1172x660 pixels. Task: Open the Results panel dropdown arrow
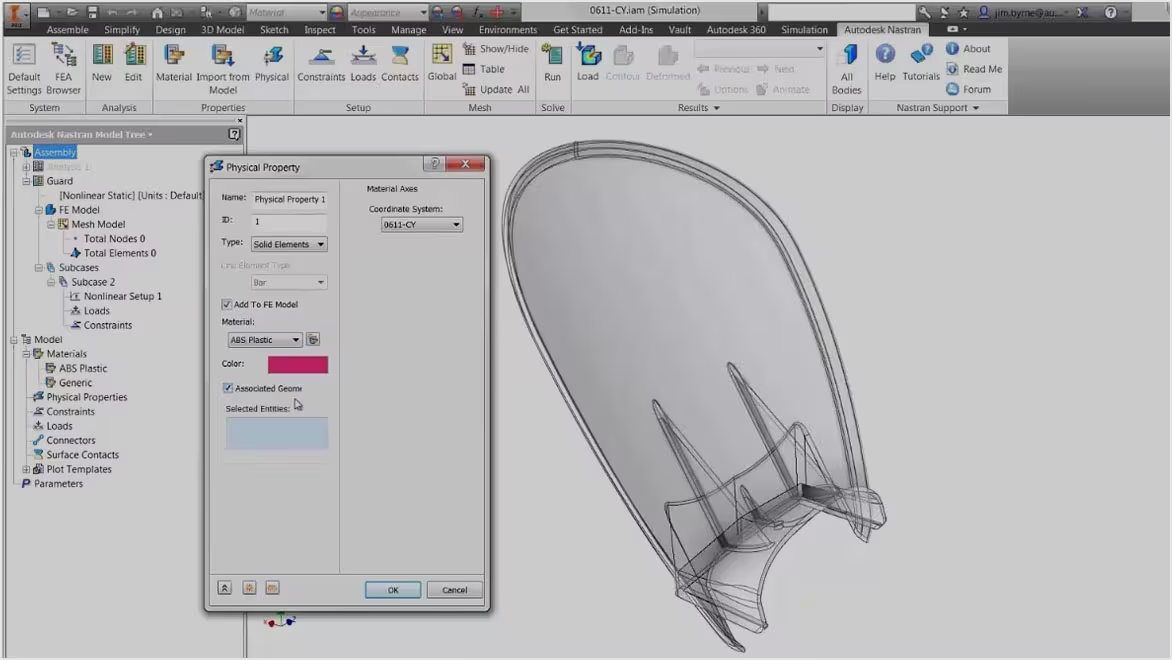click(x=717, y=108)
